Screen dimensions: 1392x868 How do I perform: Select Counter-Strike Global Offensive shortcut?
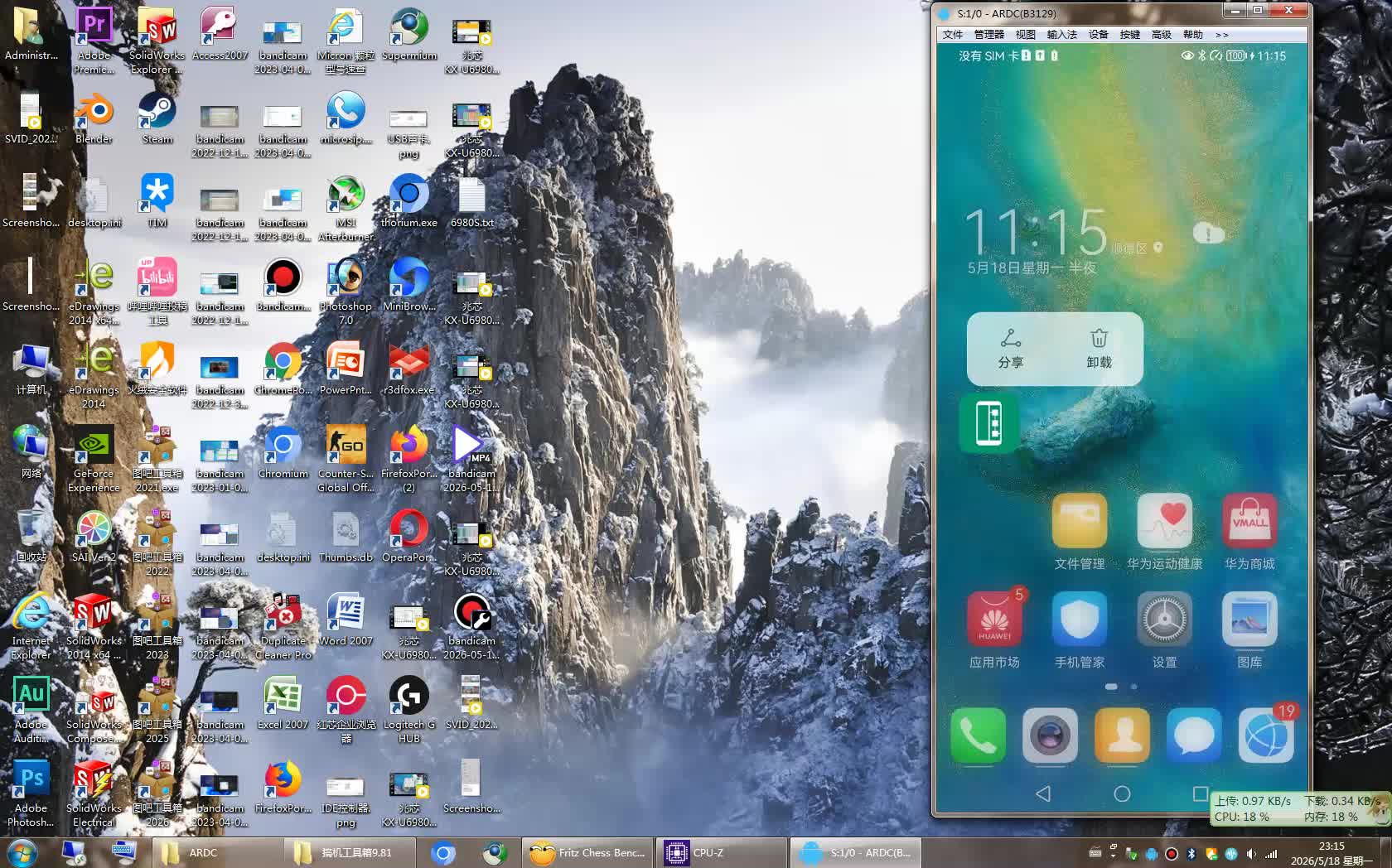tap(346, 459)
